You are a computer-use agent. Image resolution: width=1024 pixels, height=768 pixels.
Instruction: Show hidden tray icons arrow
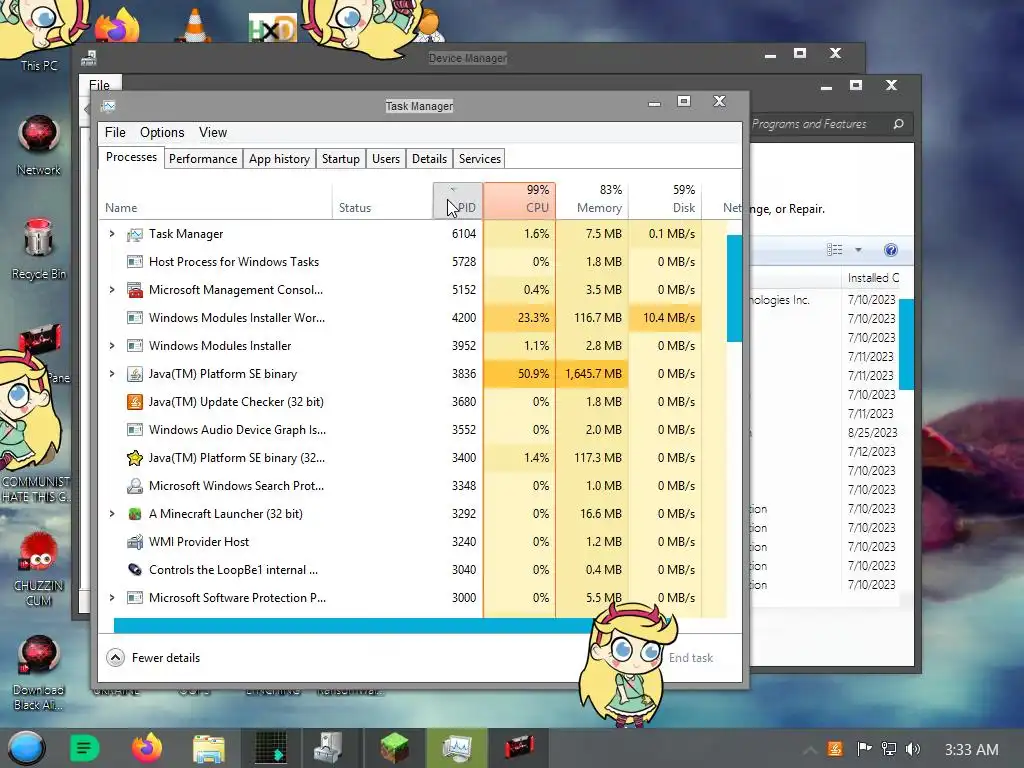pos(809,750)
